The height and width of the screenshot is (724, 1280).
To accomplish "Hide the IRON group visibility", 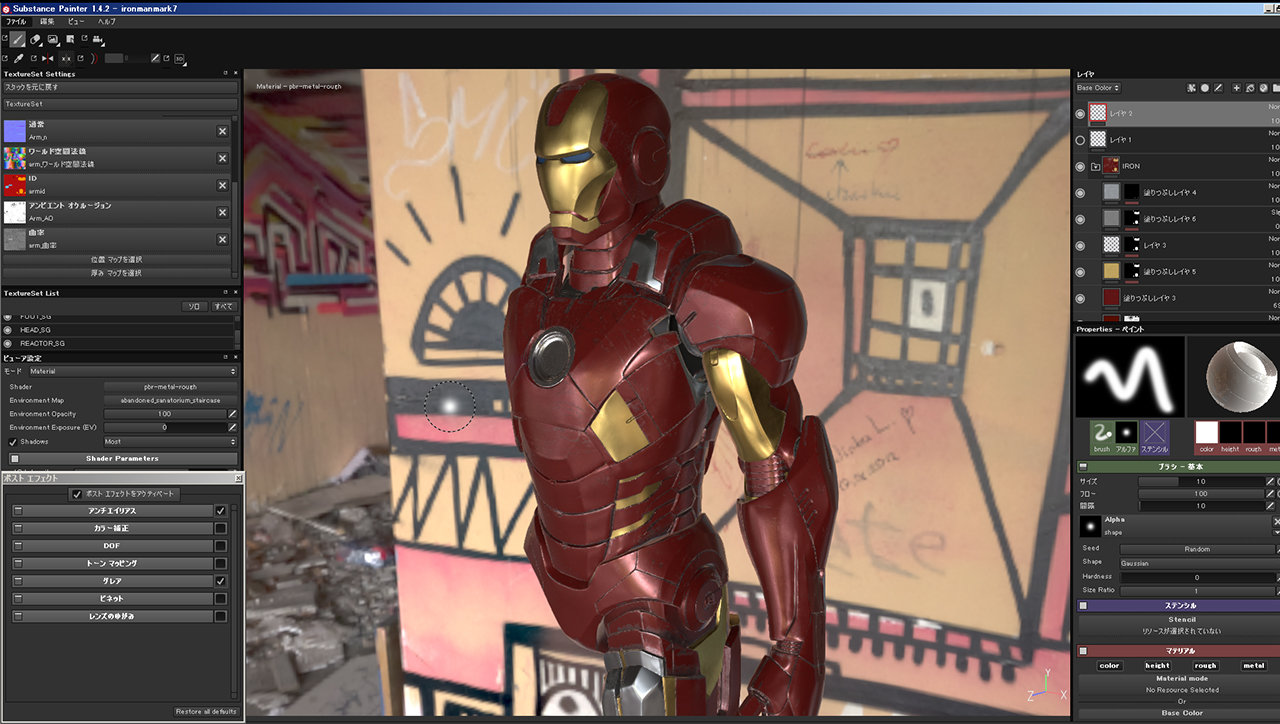I will pyautogui.click(x=1080, y=166).
